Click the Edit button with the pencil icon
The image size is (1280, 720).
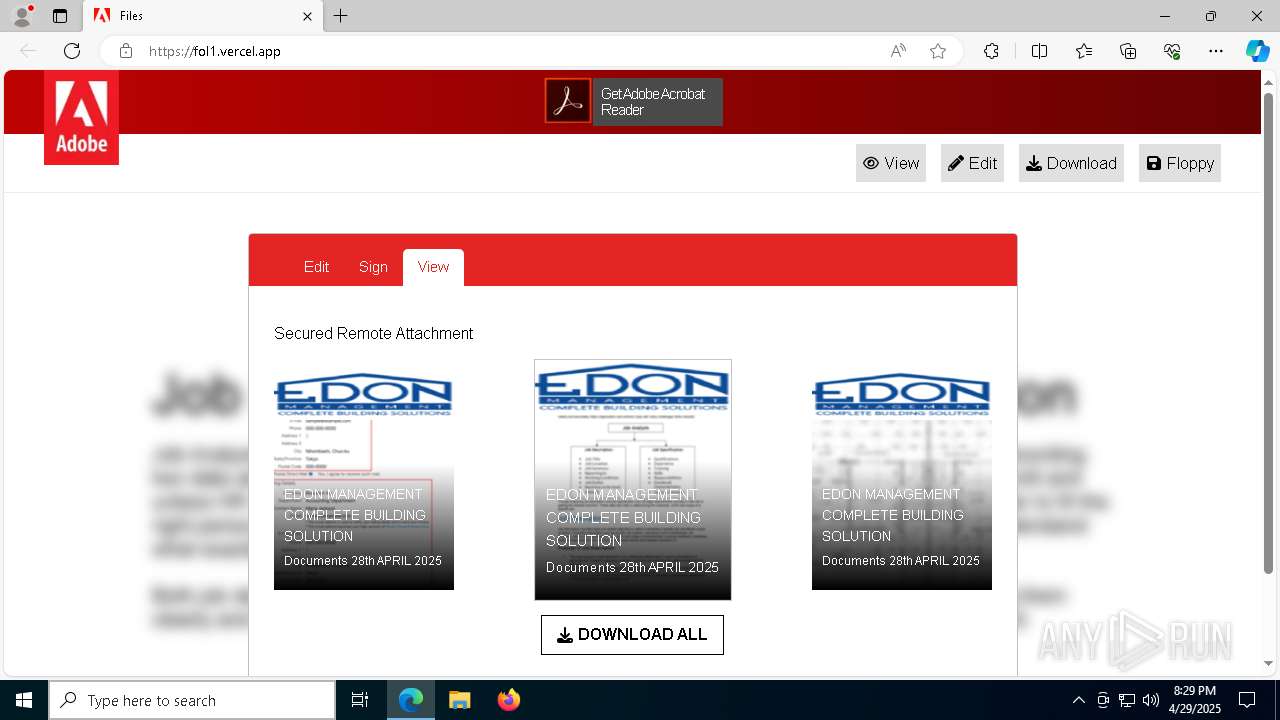972,163
